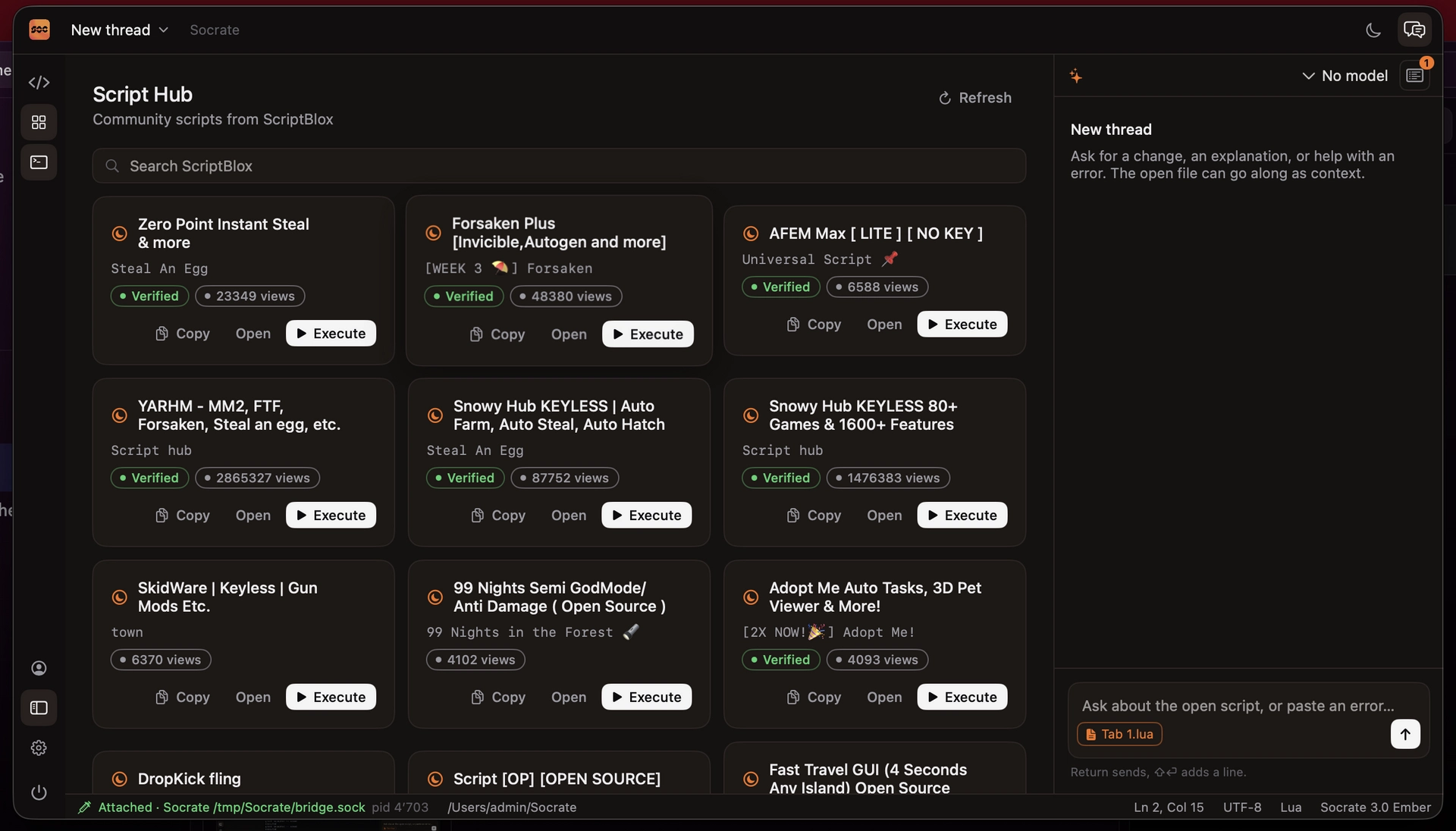
Task: Execute Snowy Hub Auto Farm script
Action: tap(647, 516)
